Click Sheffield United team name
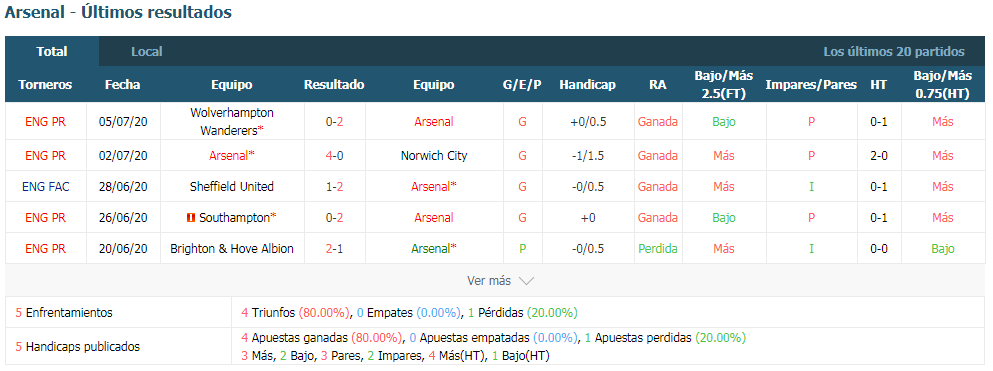Viewport: 993px width, 371px height. point(232,187)
